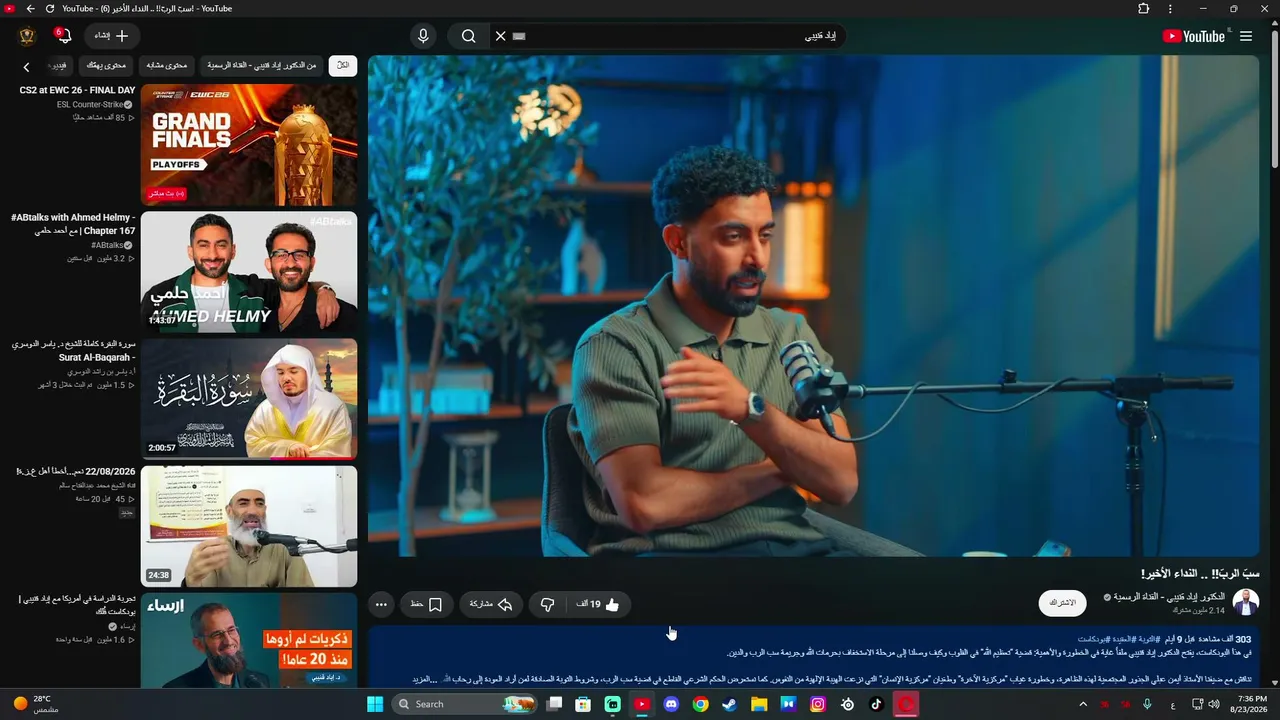Viewport: 1280px width, 720px height.
Task: Open the 24:38 sheikh lecture thumbnail
Action: click(x=249, y=526)
